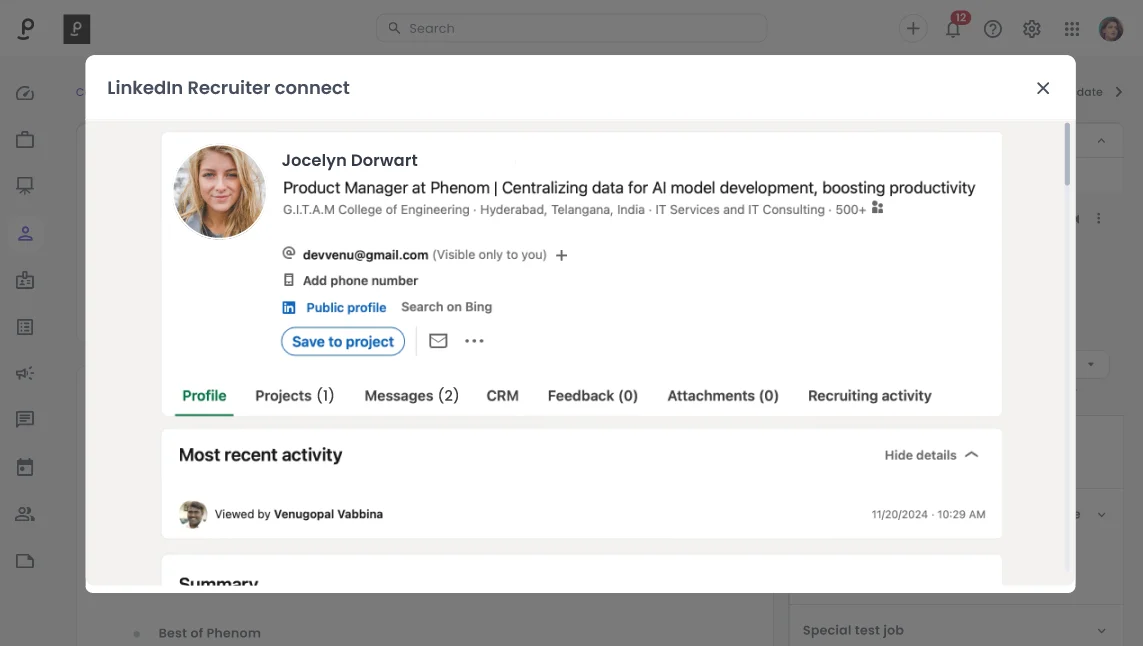The width and height of the screenshot is (1143, 646).
Task: Collapse the background panel up chevron
Action: (x=1101, y=141)
